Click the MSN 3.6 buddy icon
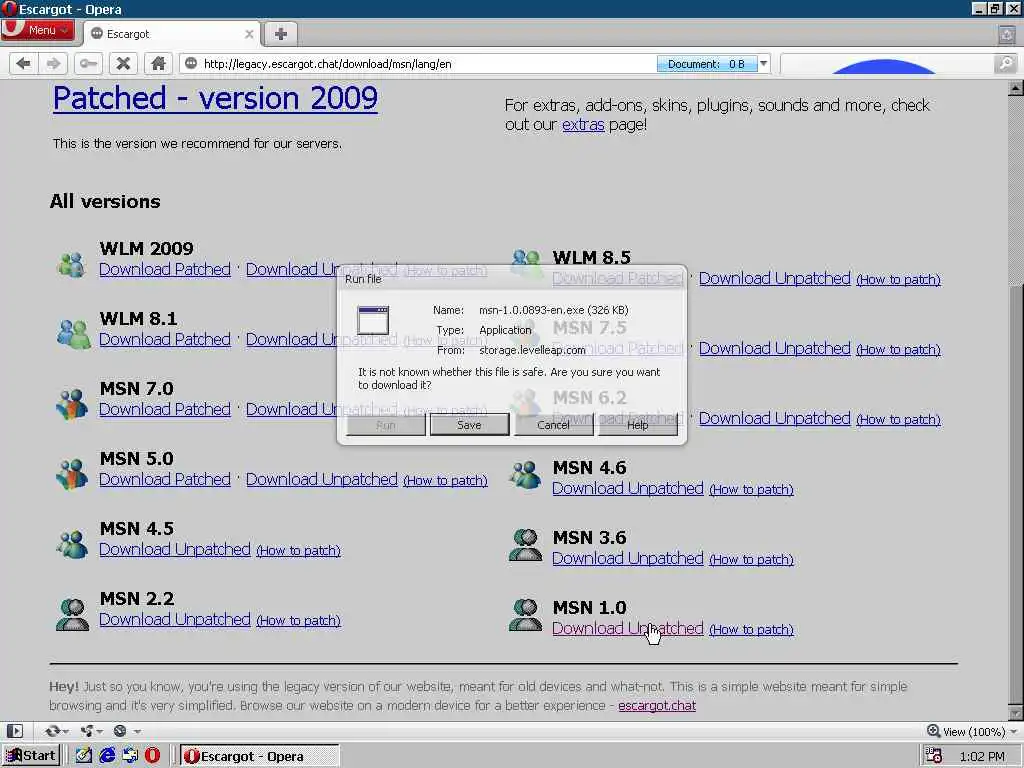This screenshot has width=1024, height=768. 525,545
